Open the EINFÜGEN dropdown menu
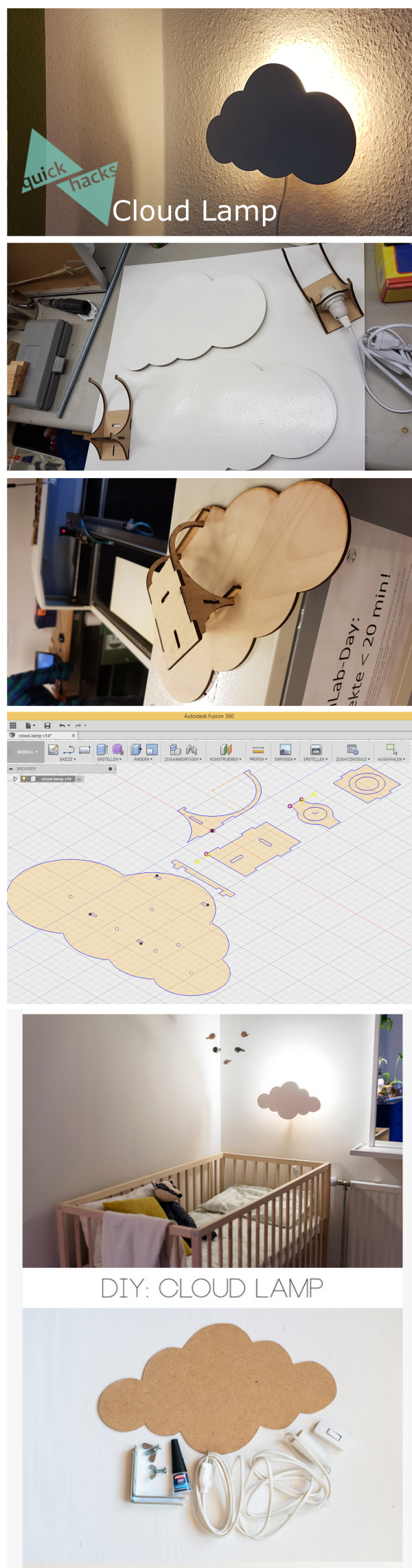 coord(285,759)
